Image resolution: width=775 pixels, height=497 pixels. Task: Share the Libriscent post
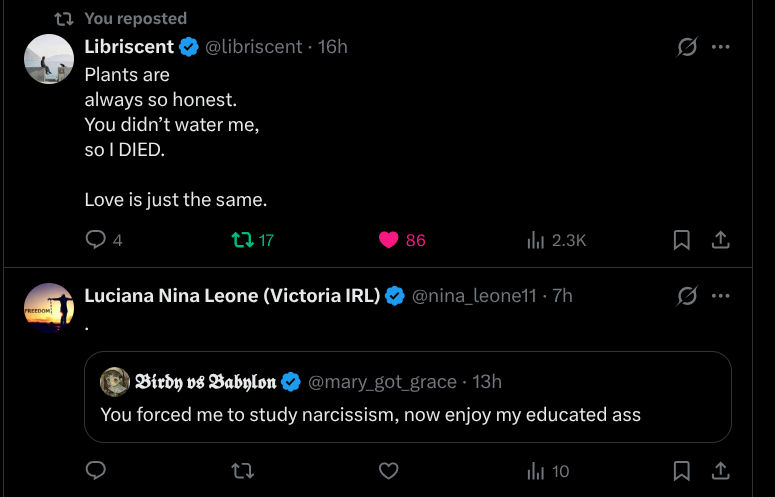pos(719,240)
